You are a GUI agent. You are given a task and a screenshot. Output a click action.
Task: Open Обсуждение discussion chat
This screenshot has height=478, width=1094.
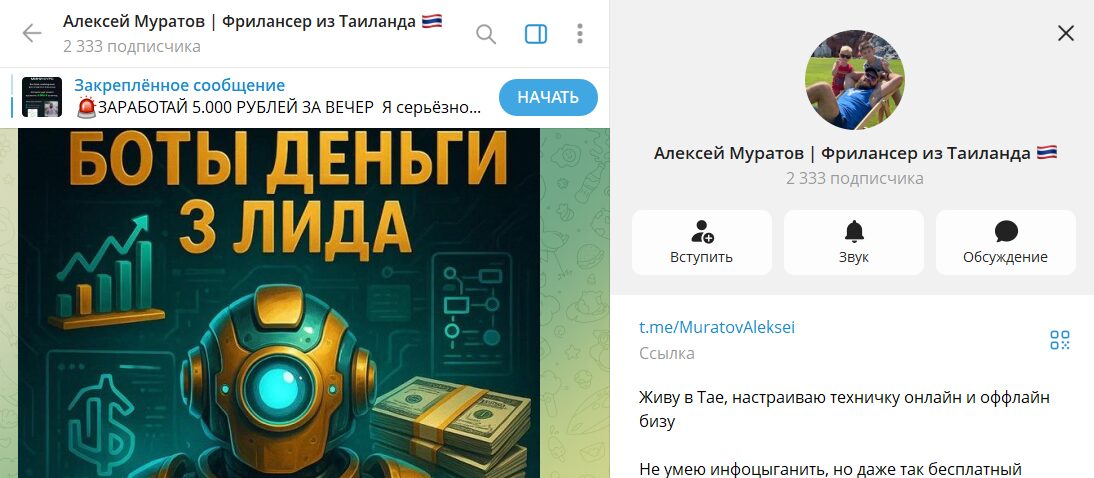point(1005,242)
